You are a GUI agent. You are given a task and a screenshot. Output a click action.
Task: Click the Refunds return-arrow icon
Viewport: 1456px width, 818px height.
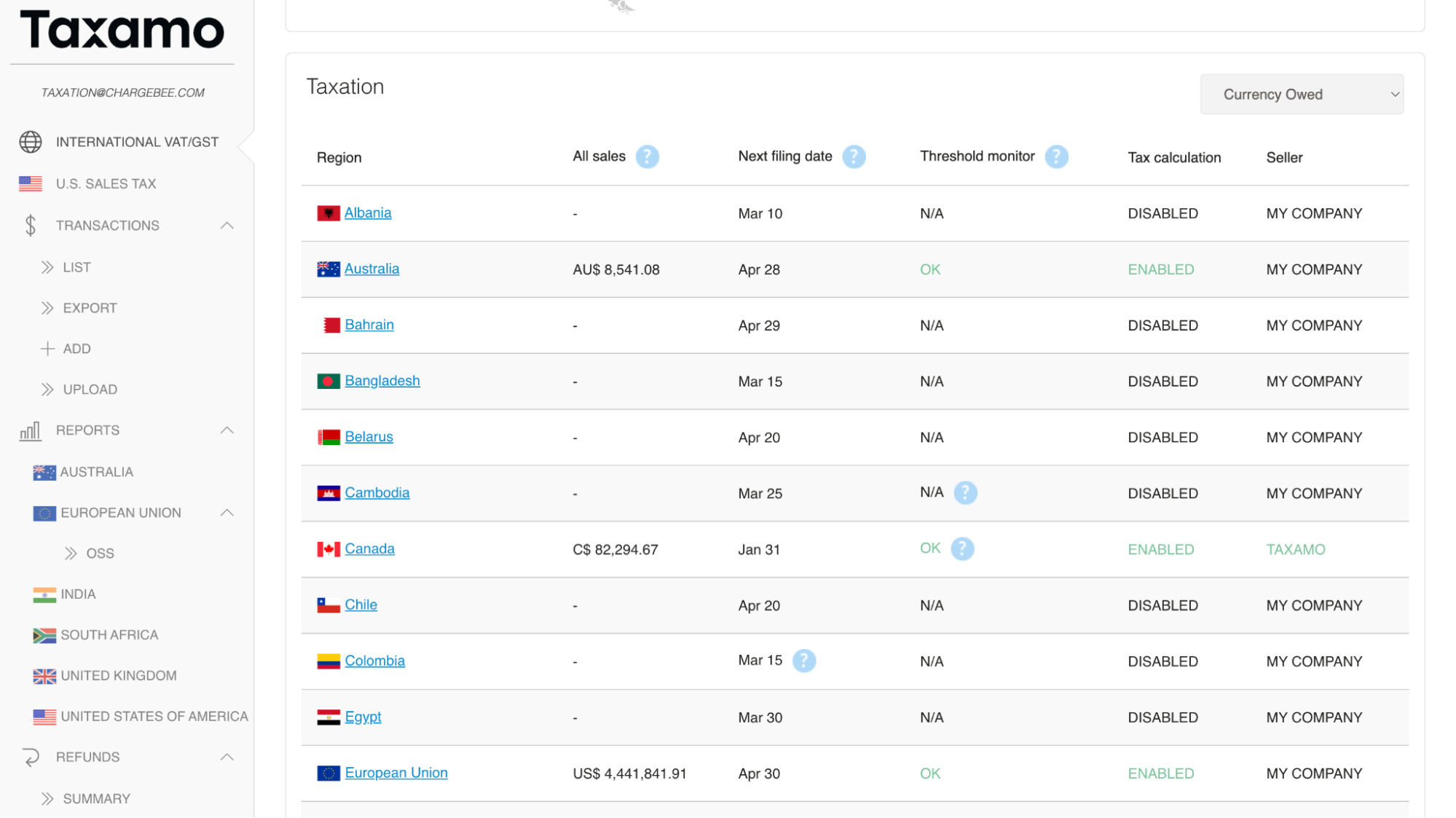[31, 758]
